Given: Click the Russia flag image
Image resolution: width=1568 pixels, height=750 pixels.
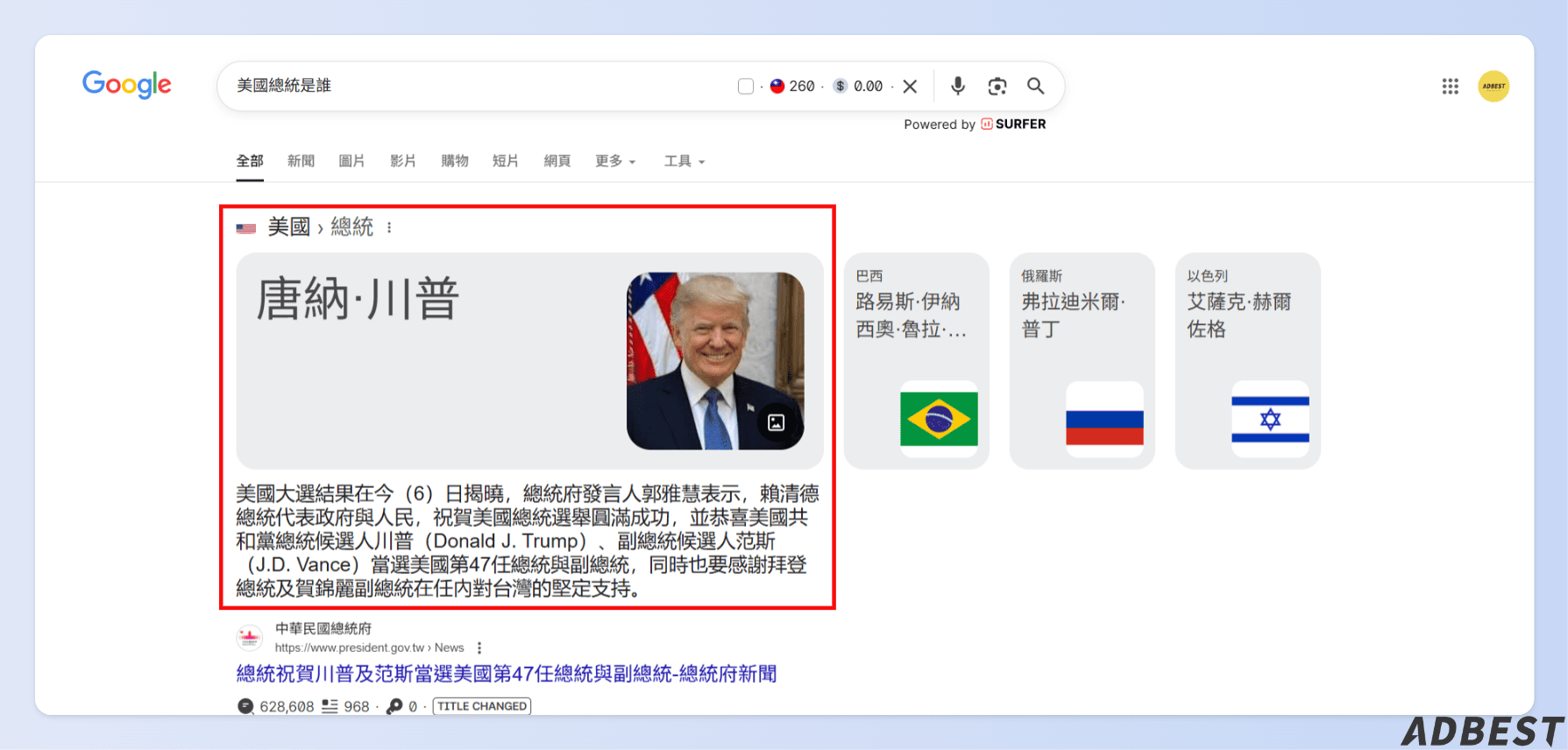Looking at the screenshot, I should pos(1104,419).
